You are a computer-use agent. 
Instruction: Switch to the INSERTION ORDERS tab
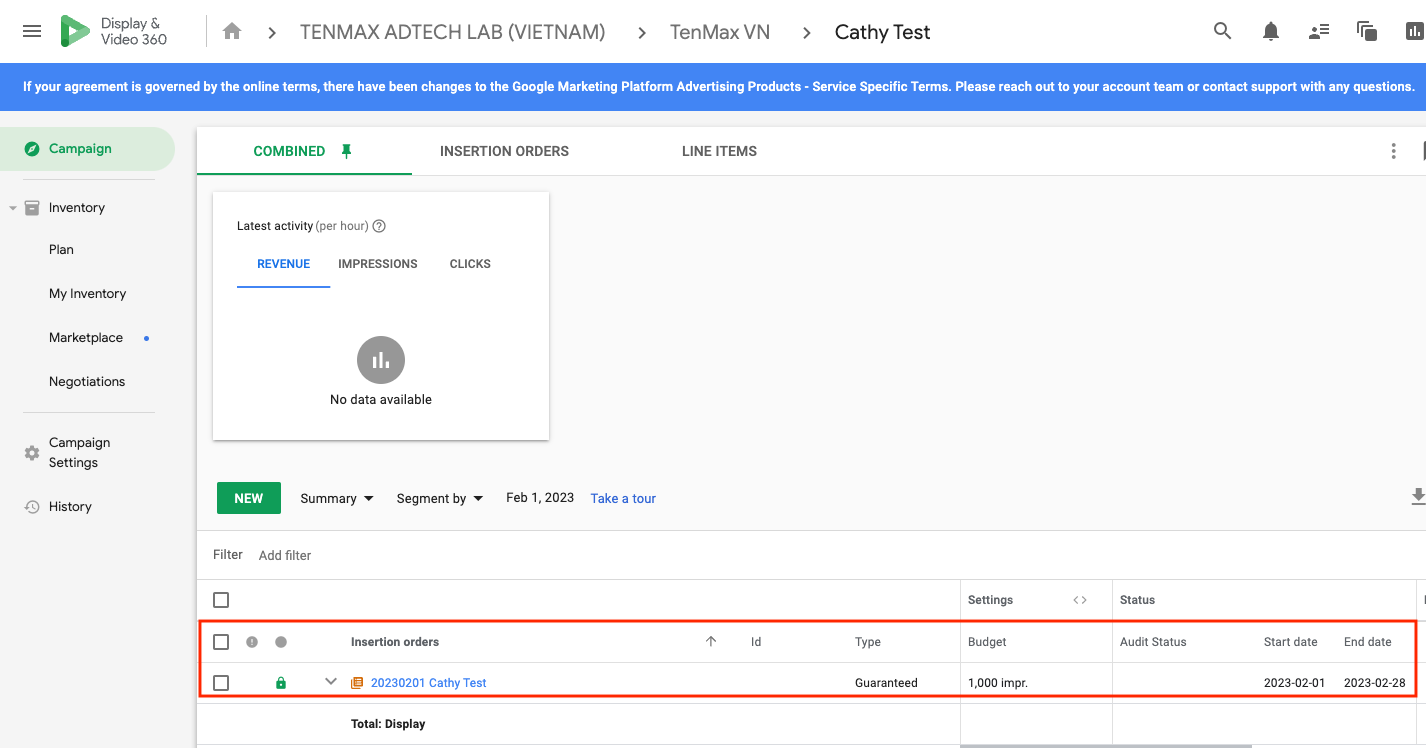coord(504,151)
